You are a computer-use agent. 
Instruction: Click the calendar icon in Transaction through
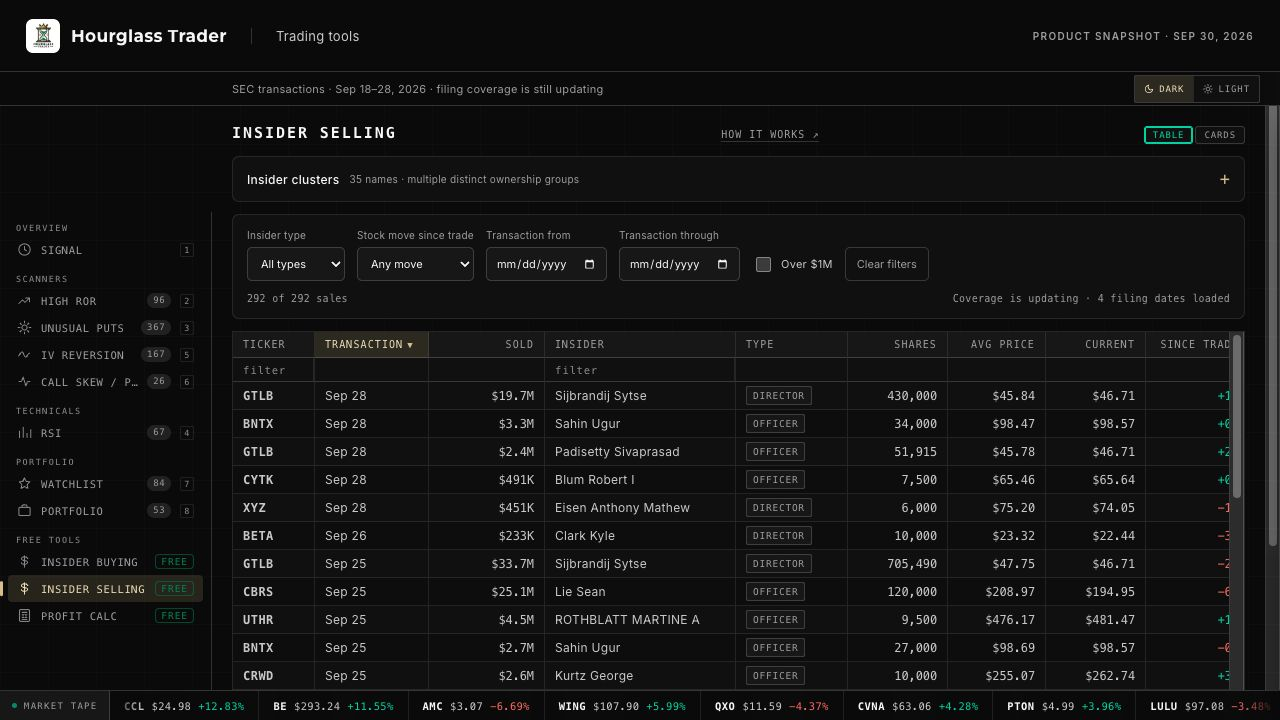(722, 264)
